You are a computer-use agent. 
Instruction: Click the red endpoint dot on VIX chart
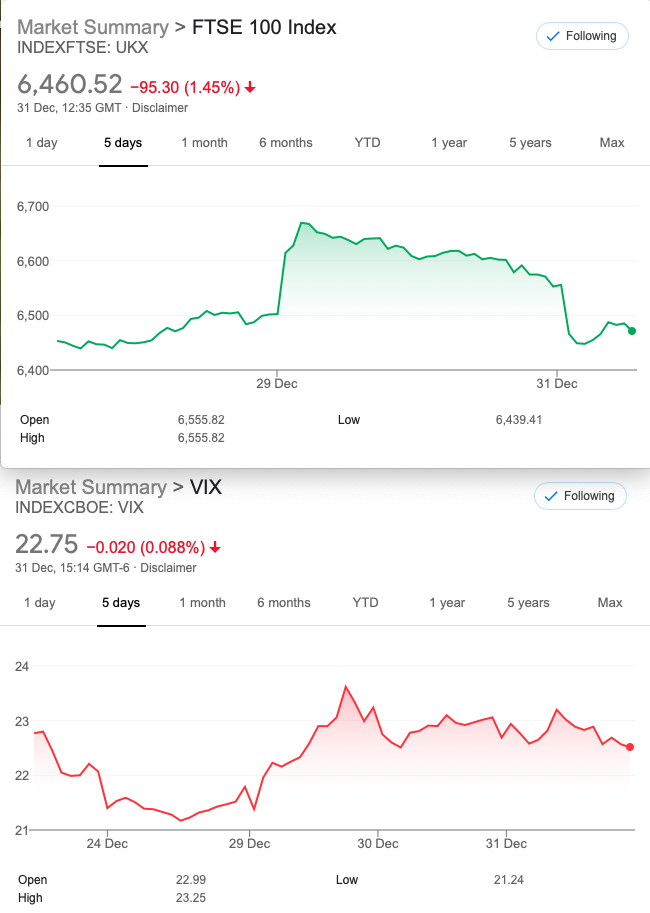pyautogui.click(x=630, y=746)
